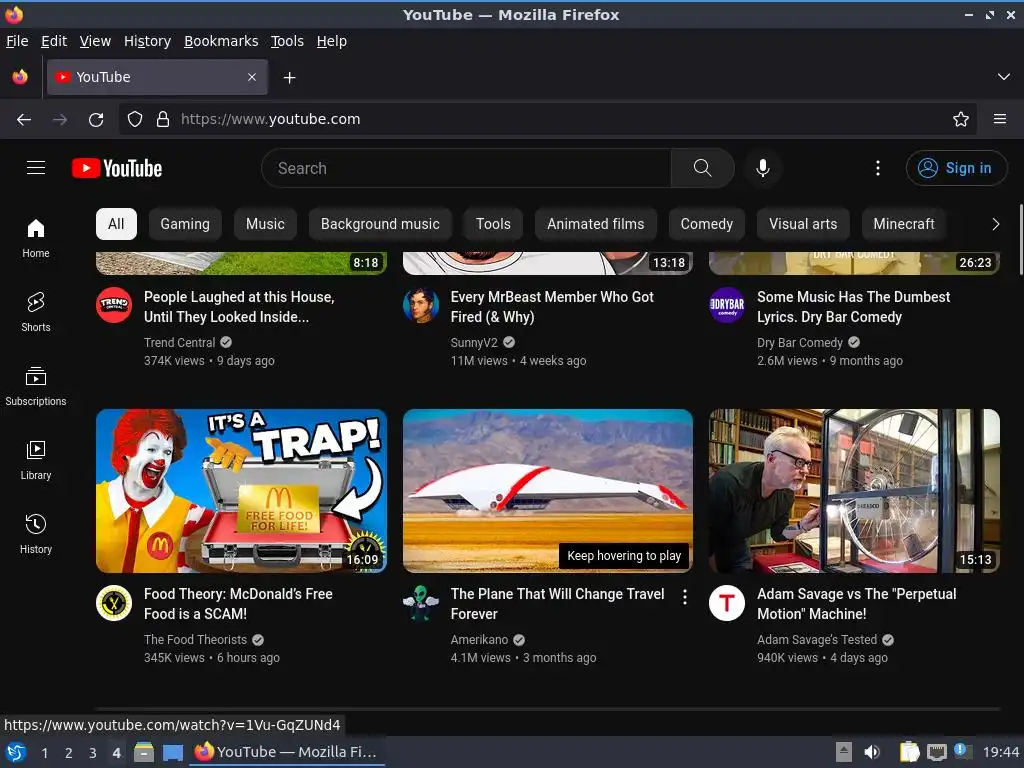Open the View menu

[x=95, y=41]
